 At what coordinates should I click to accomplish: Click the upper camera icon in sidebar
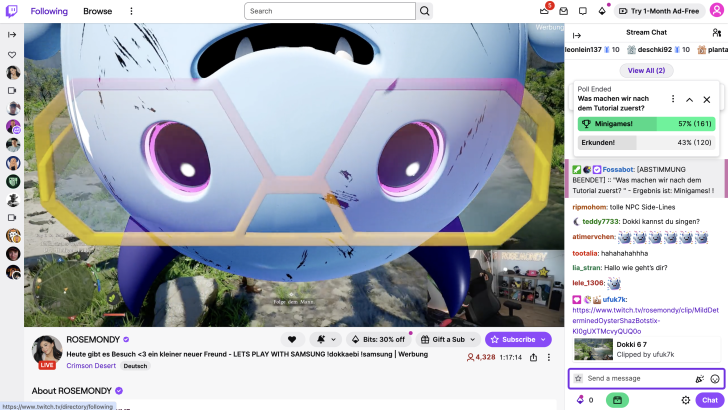[12, 91]
